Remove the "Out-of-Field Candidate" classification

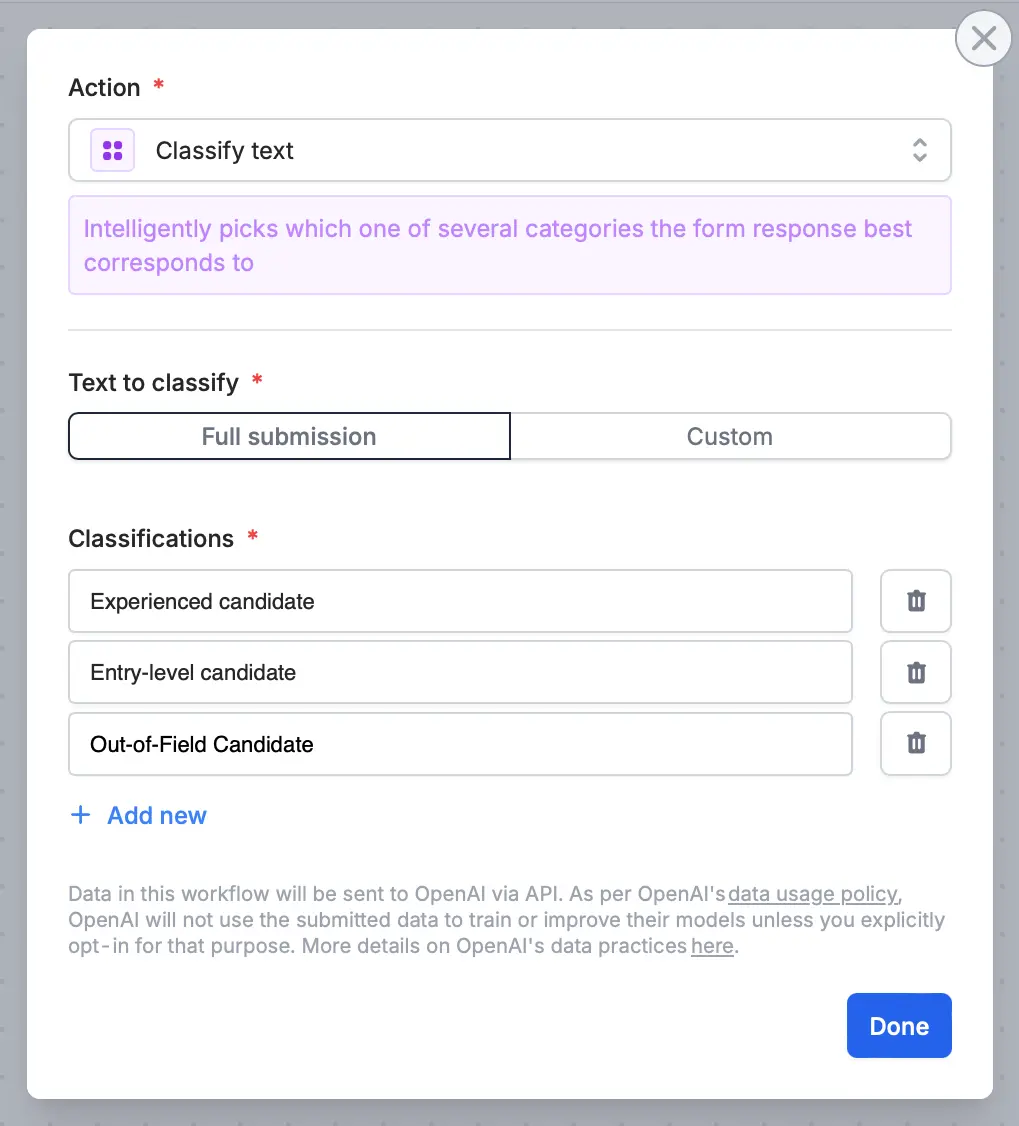point(915,744)
